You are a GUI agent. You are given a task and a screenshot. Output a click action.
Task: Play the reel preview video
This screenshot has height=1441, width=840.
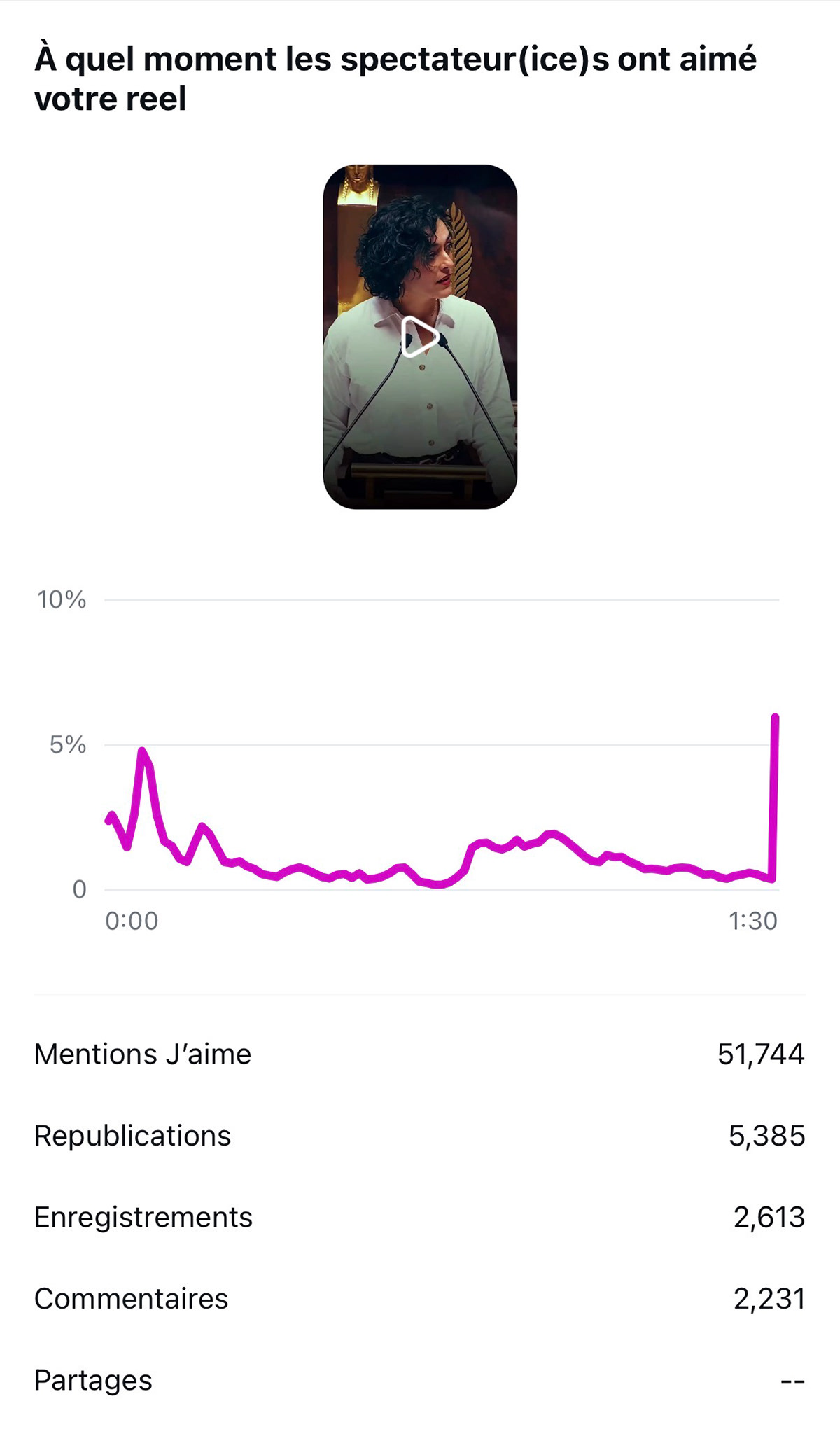(x=420, y=337)
